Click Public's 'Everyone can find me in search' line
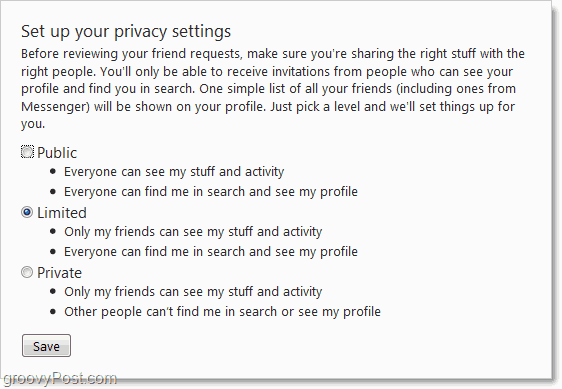 click(211, 192)
